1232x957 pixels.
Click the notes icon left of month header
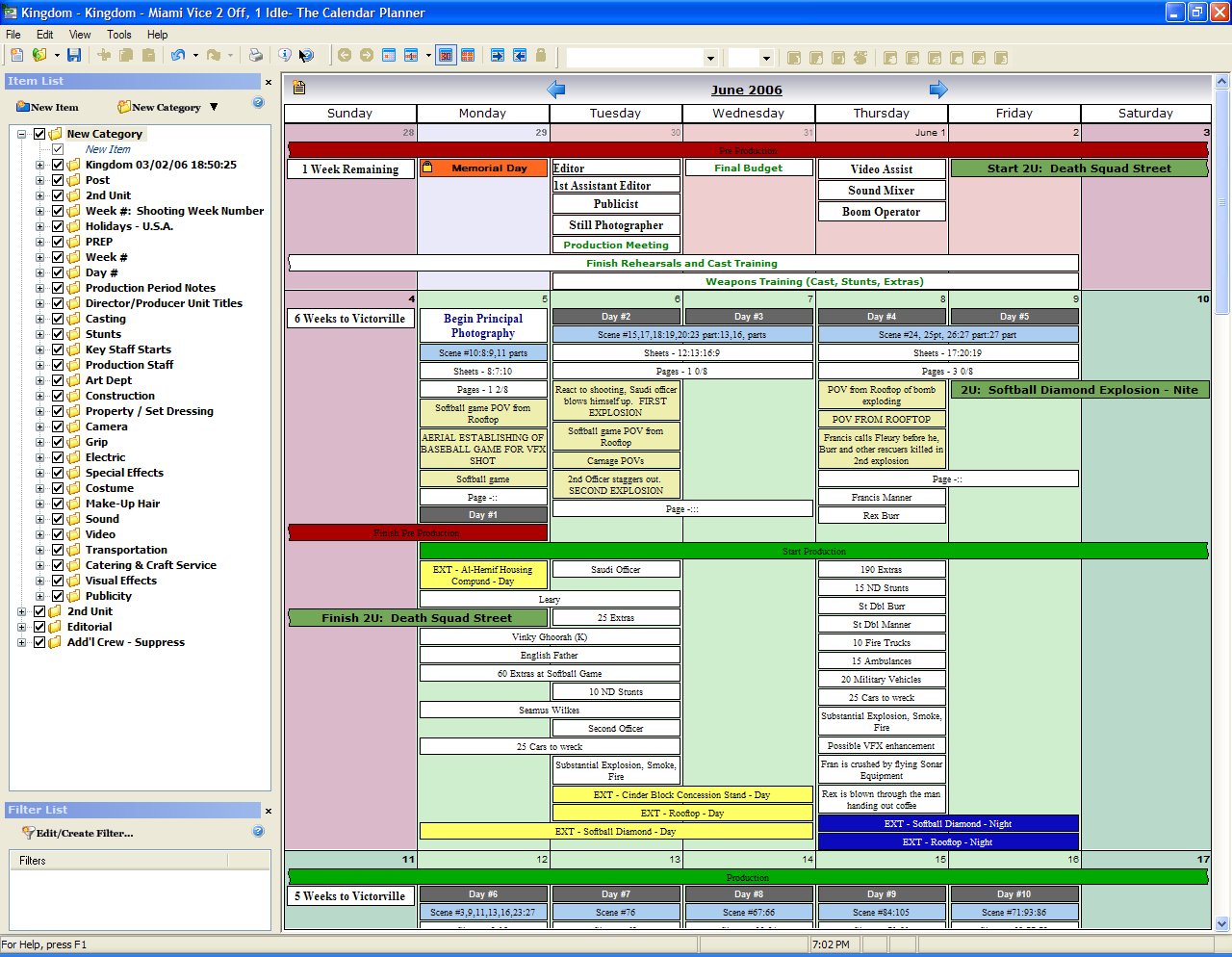pyautogui.click(x=299, y=88)
